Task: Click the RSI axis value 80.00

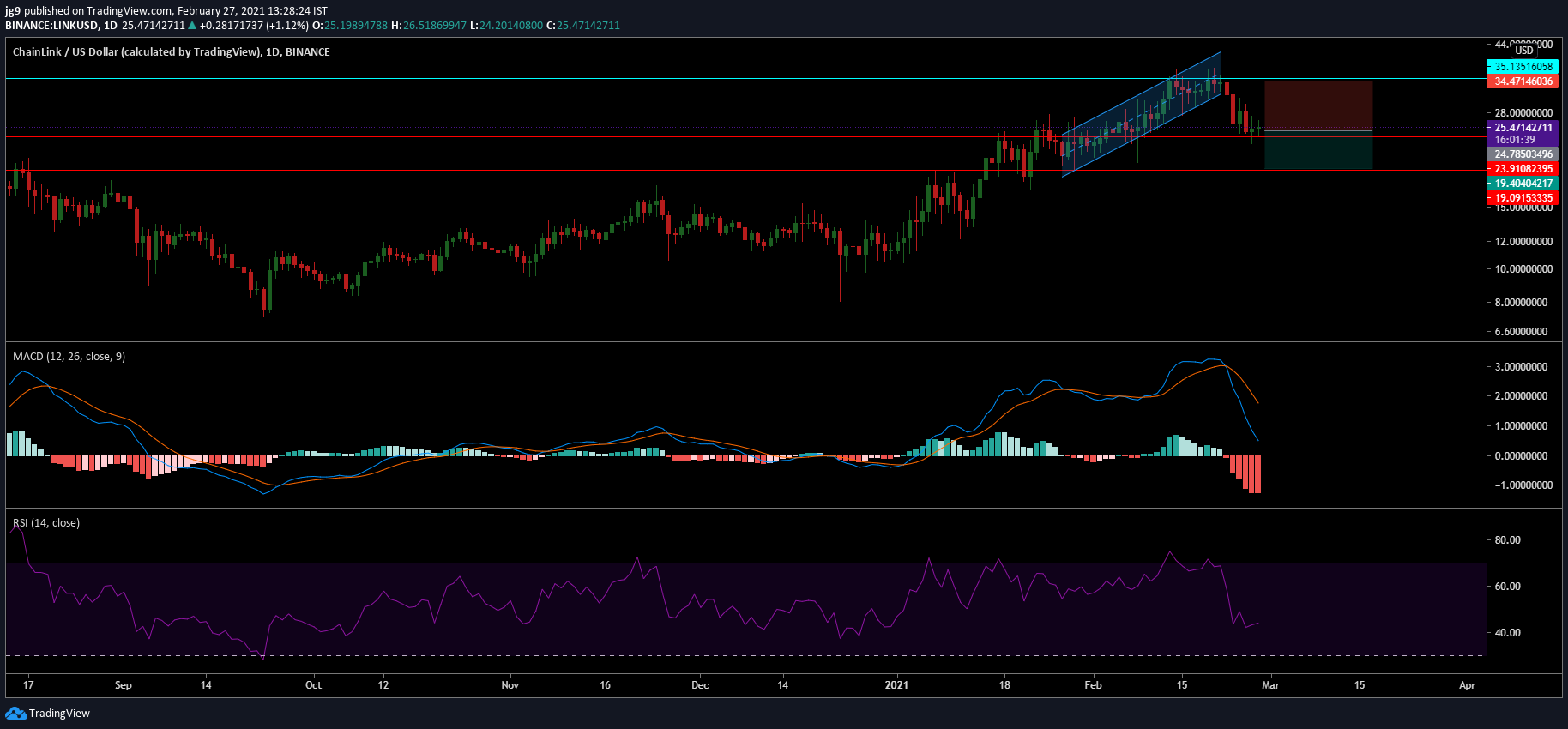Action: coord(1507,540)
